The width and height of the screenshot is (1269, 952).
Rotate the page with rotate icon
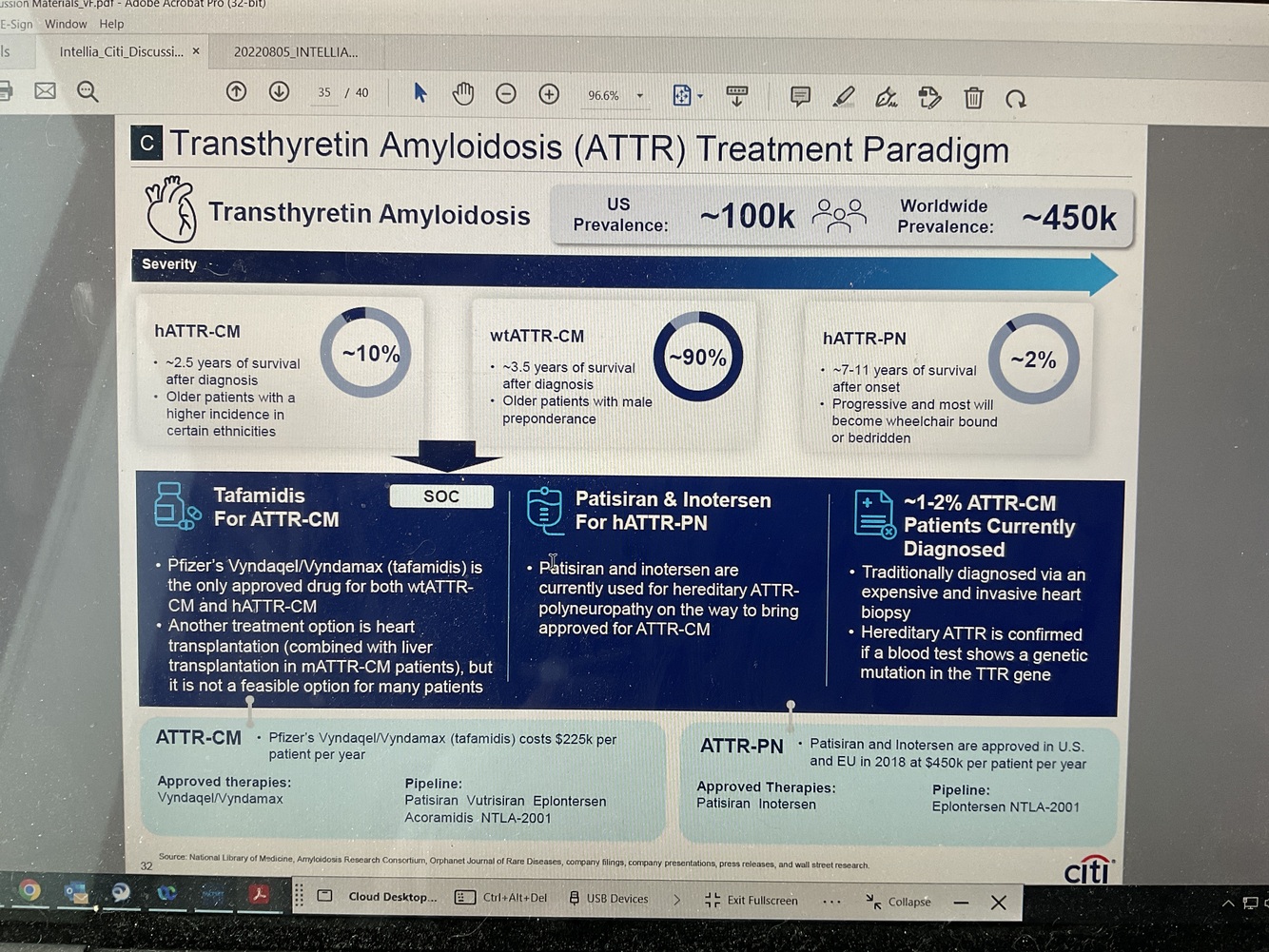(1016, 99)
